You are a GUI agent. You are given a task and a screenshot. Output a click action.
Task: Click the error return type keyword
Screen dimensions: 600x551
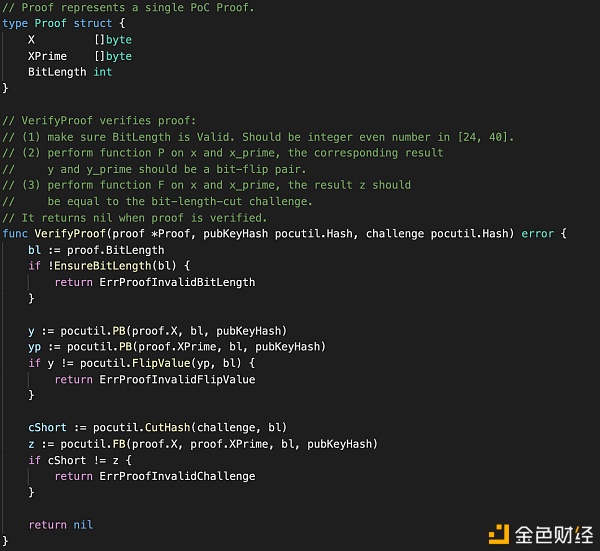[538, 233]
